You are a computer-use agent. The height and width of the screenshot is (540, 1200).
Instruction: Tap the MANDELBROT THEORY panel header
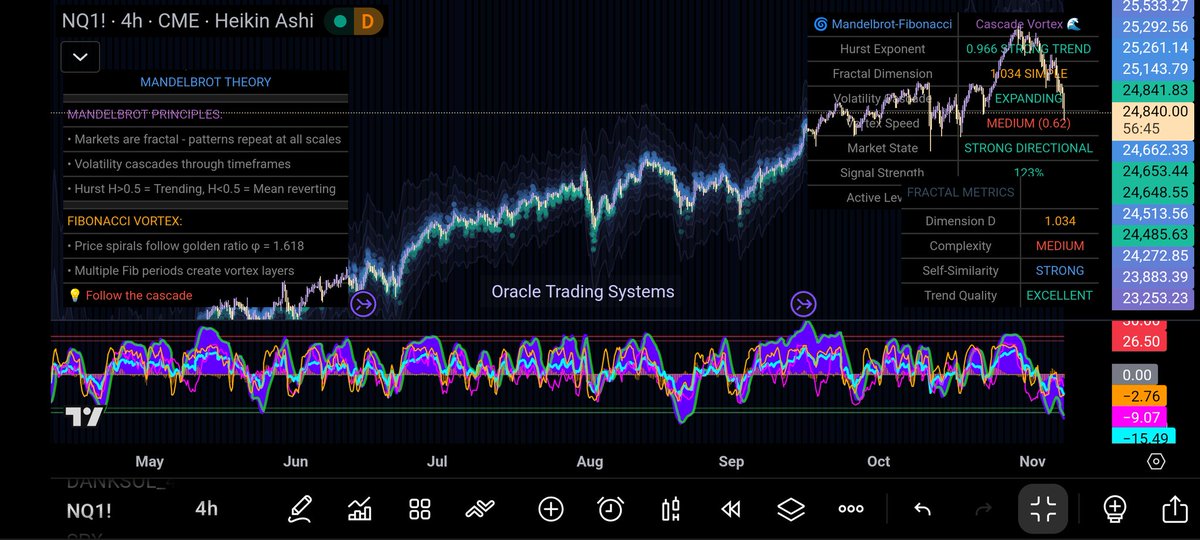[x=205, y=82]
